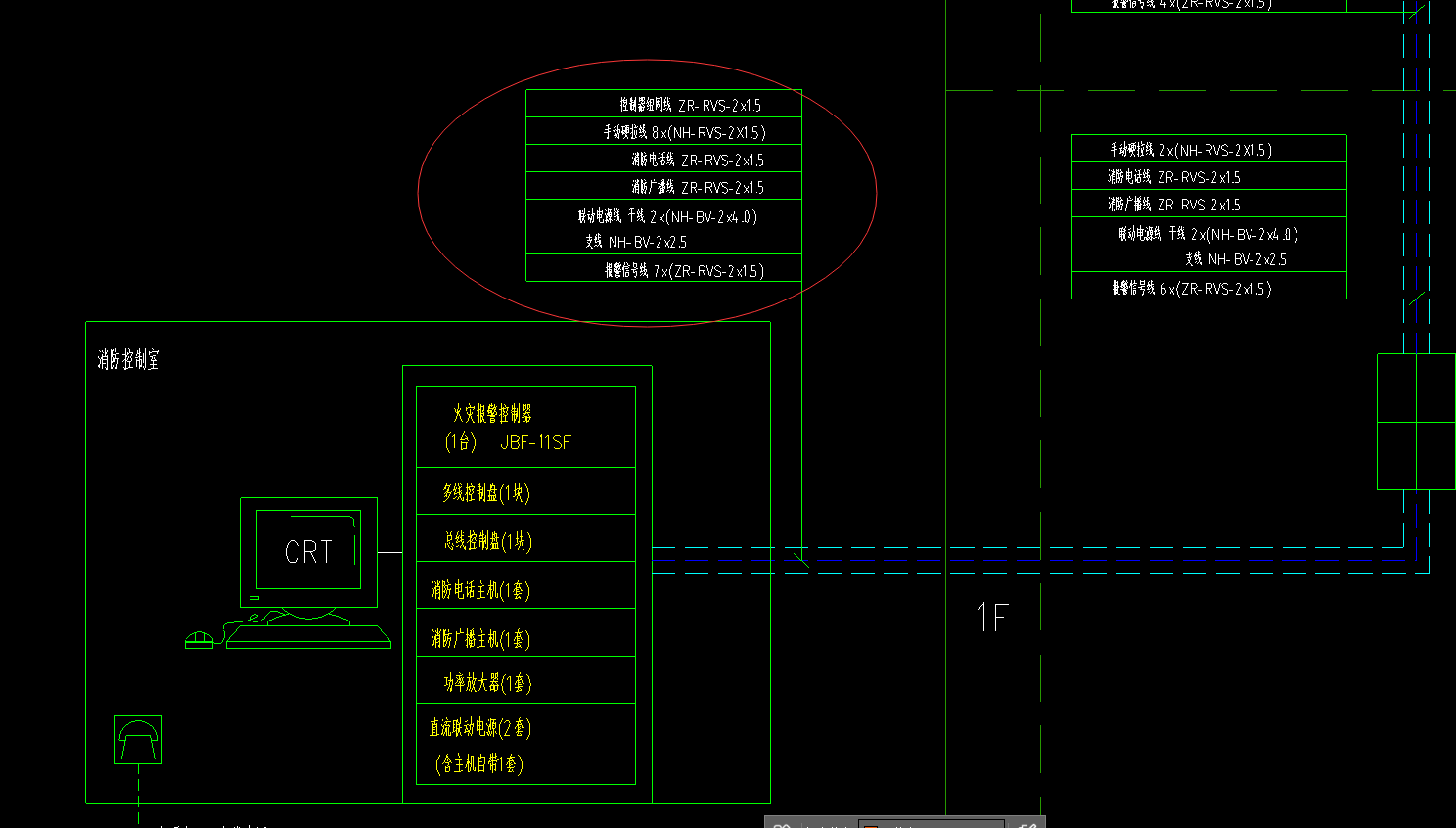Screen dimensions: 1456x828
Task: Click the 手动硬拉线 2x(NH-RVS-2X1.5) row
Action: 1209,149
